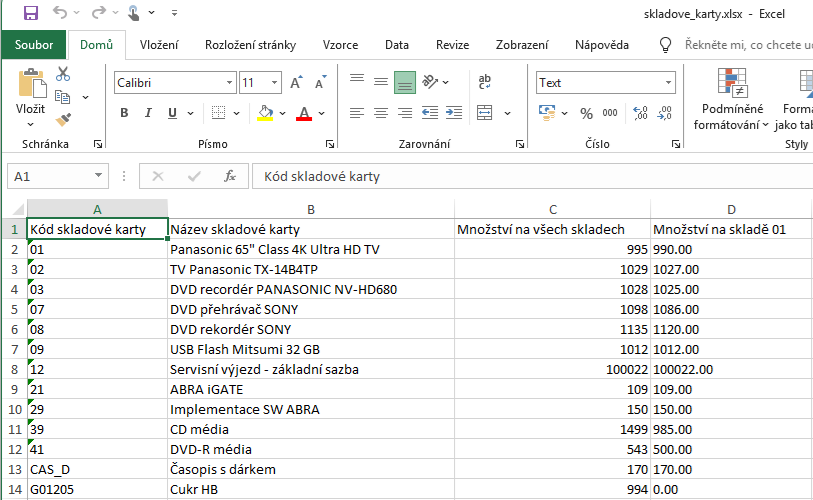This screenshot has width=813, height=500.
Task: Open the font size 11 dropdown
Action: 274,82
